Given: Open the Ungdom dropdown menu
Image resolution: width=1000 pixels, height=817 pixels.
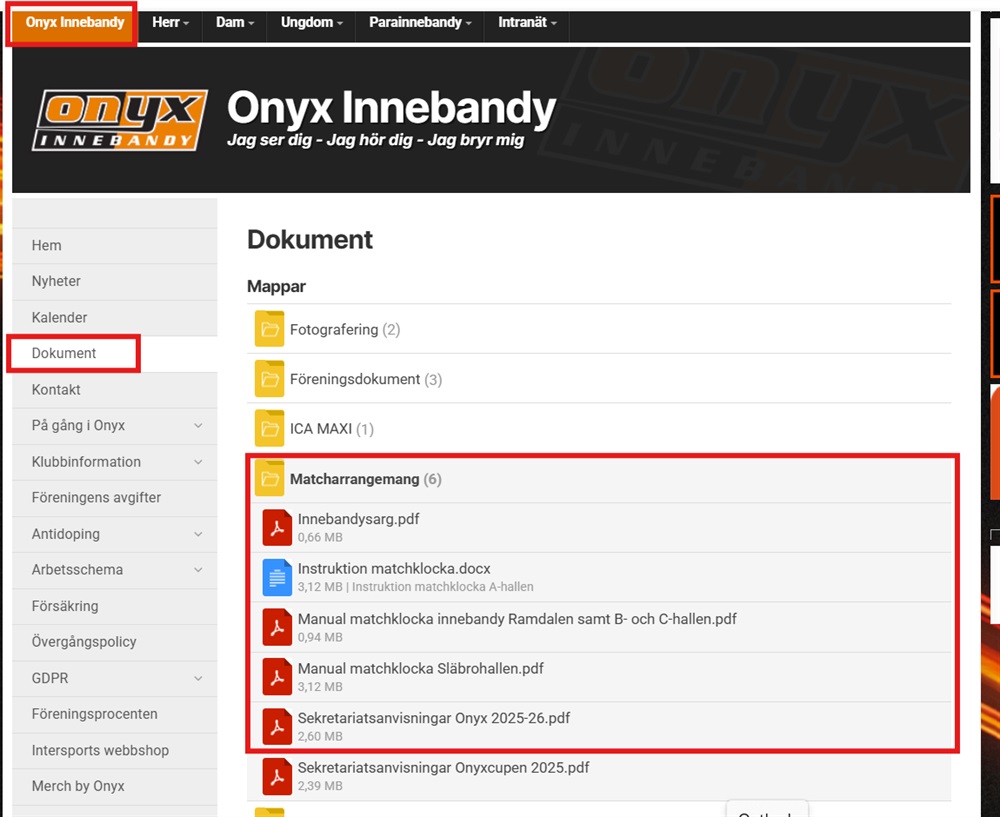Looking at the screenshot, I should [311, 22].
